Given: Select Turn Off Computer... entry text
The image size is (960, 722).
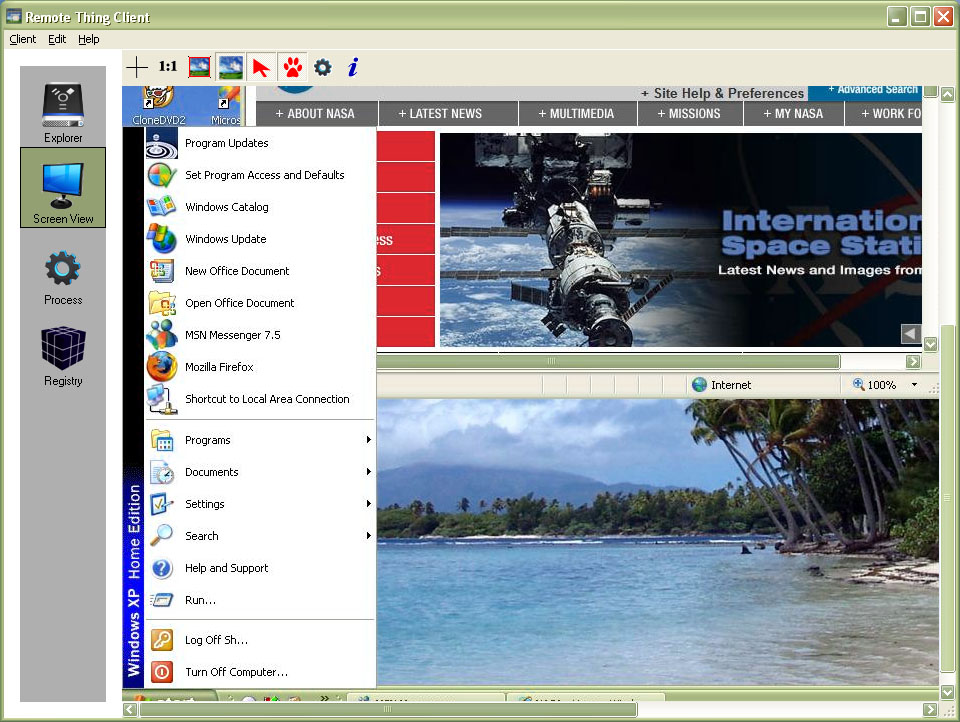Looking at the screenshot, I should 236,672.
